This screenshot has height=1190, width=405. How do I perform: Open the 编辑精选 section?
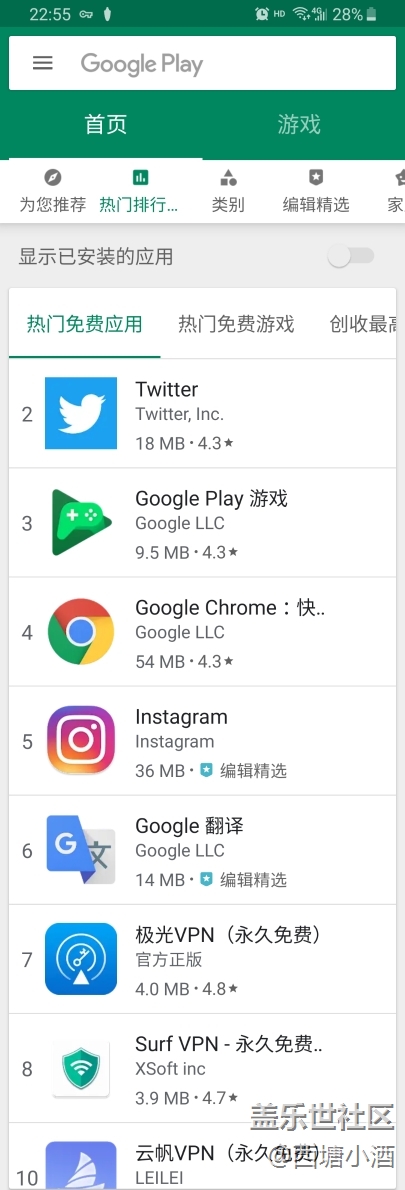[x=316, y=190]
